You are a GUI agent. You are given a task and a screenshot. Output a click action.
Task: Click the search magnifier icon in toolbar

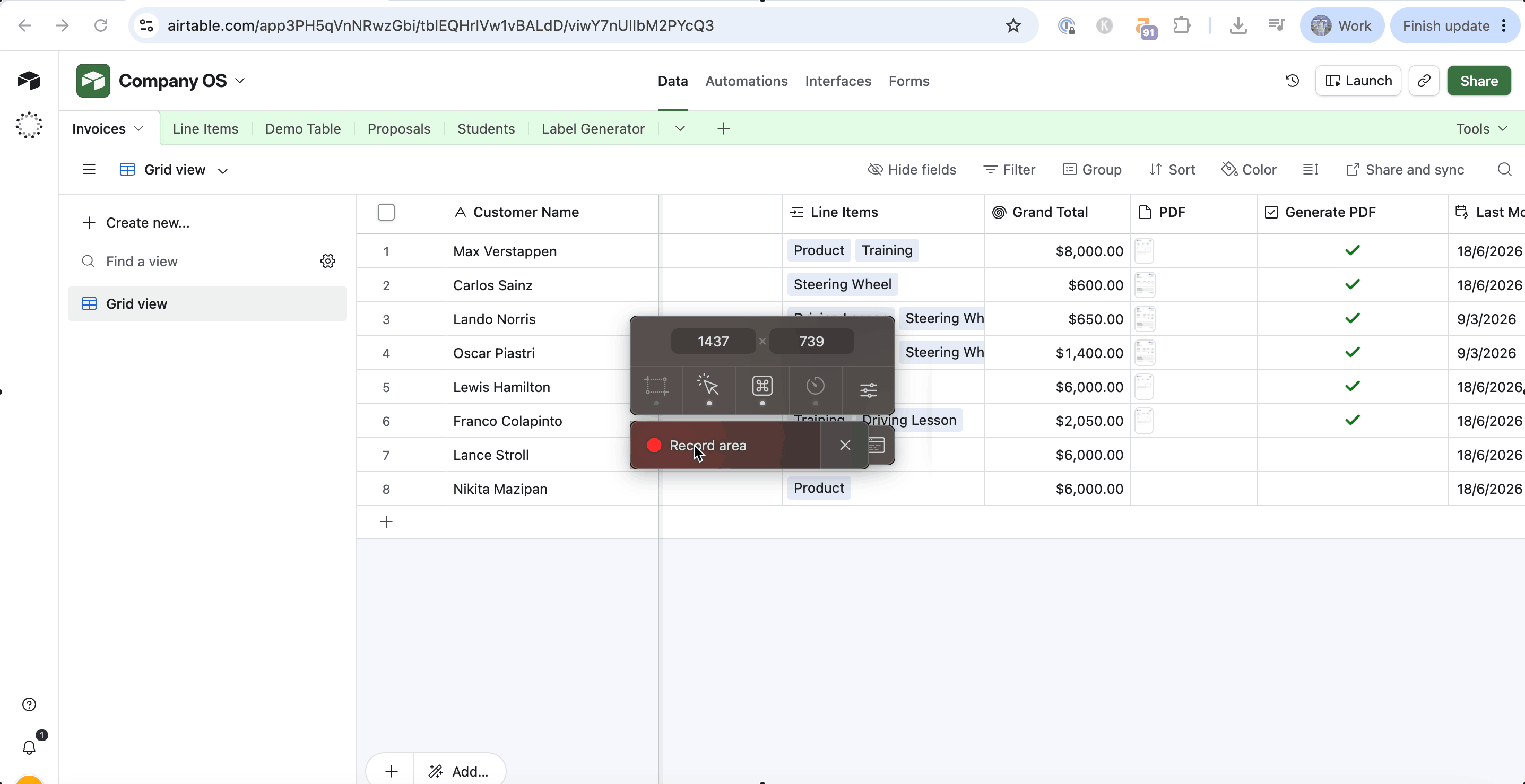(1504, 170)
